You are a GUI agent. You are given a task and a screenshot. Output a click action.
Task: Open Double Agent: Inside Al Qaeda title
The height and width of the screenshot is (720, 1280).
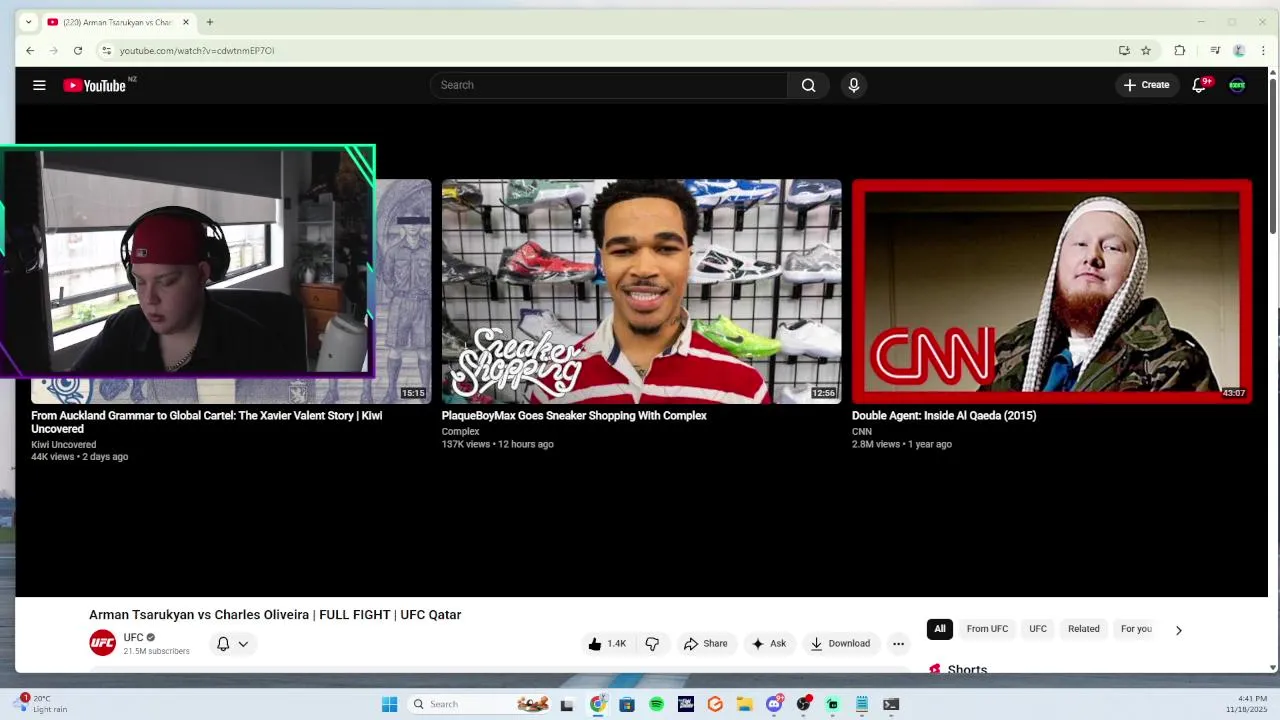tap(944, 416)
